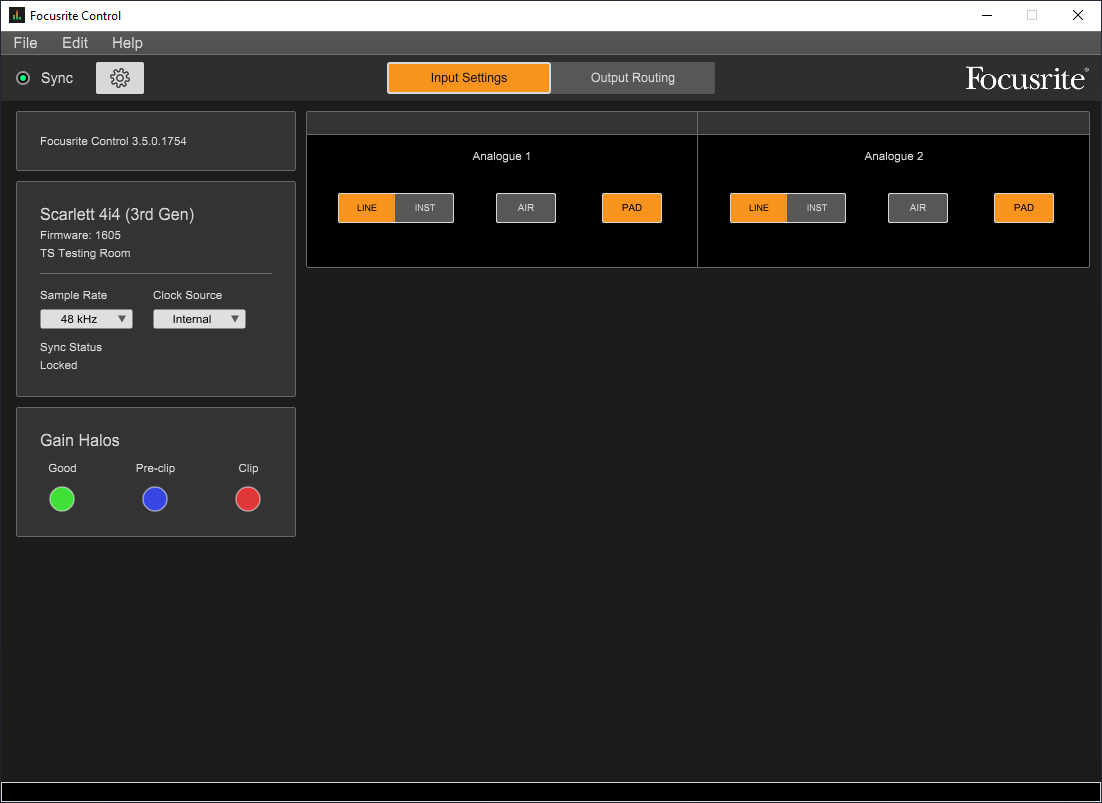
Task: Pick the red Clip gain halo color
Action: pyautogui.click(x=248, y=499)
